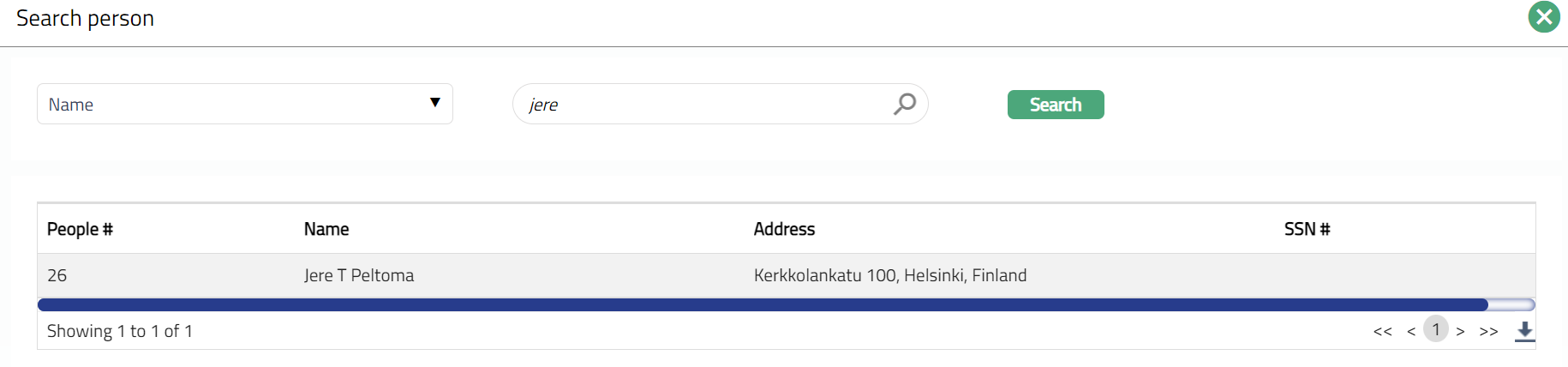This screenshot has height=367, width=1568.
Task: Focus the search text field containing jere
Action: click(703, 104)
